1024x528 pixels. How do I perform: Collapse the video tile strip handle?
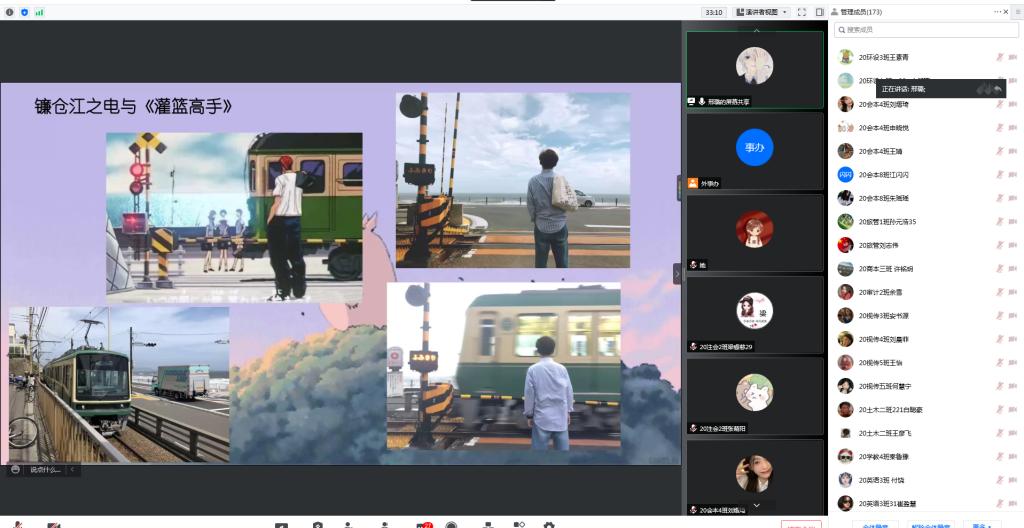677,274
